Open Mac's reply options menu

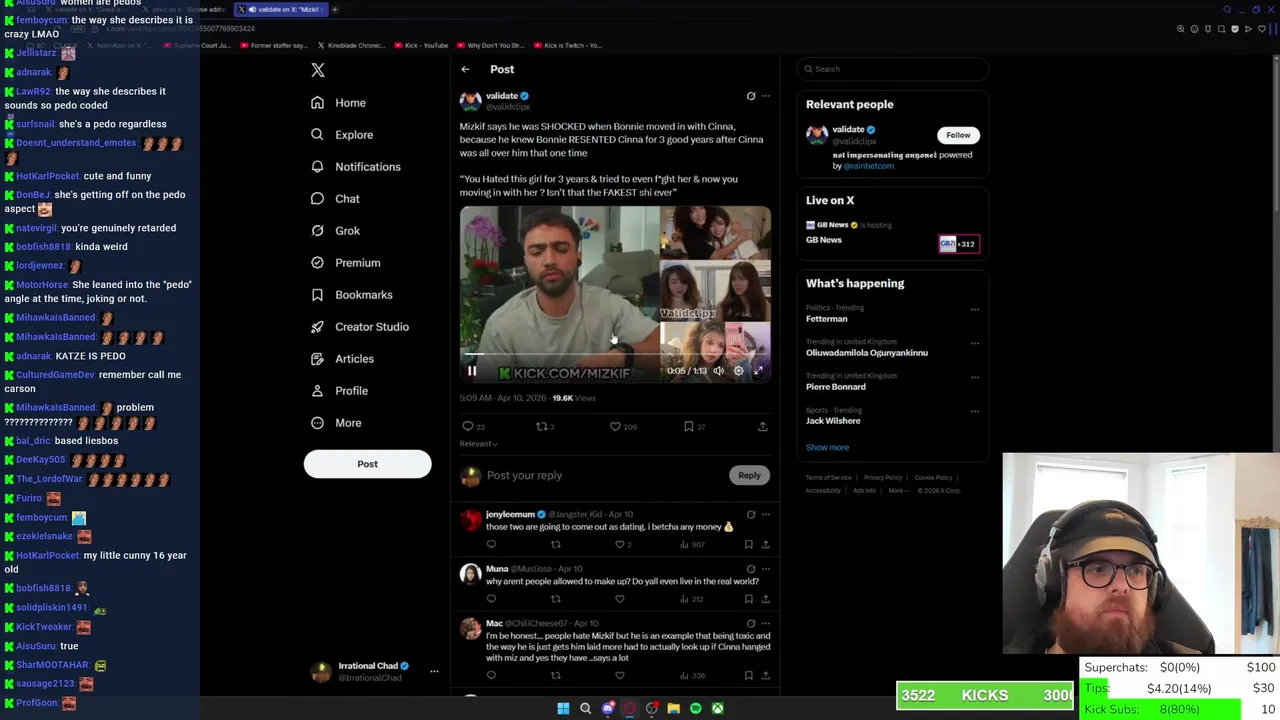click(766, 624)
